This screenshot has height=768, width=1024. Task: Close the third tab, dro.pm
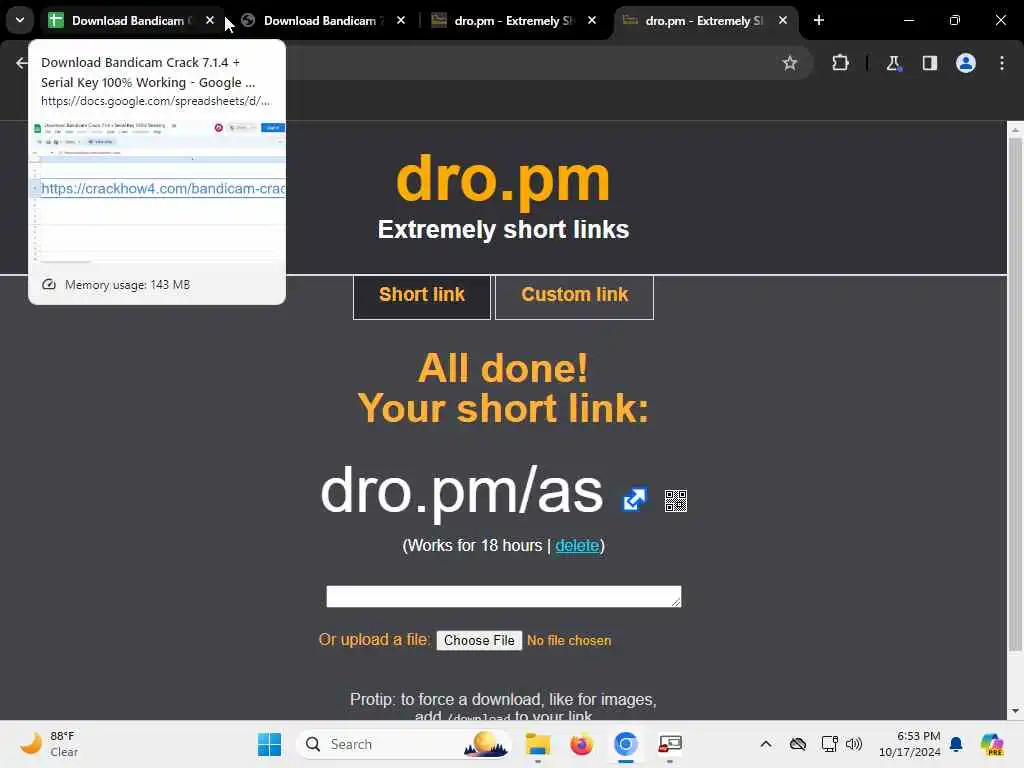[x=592, y=20]
